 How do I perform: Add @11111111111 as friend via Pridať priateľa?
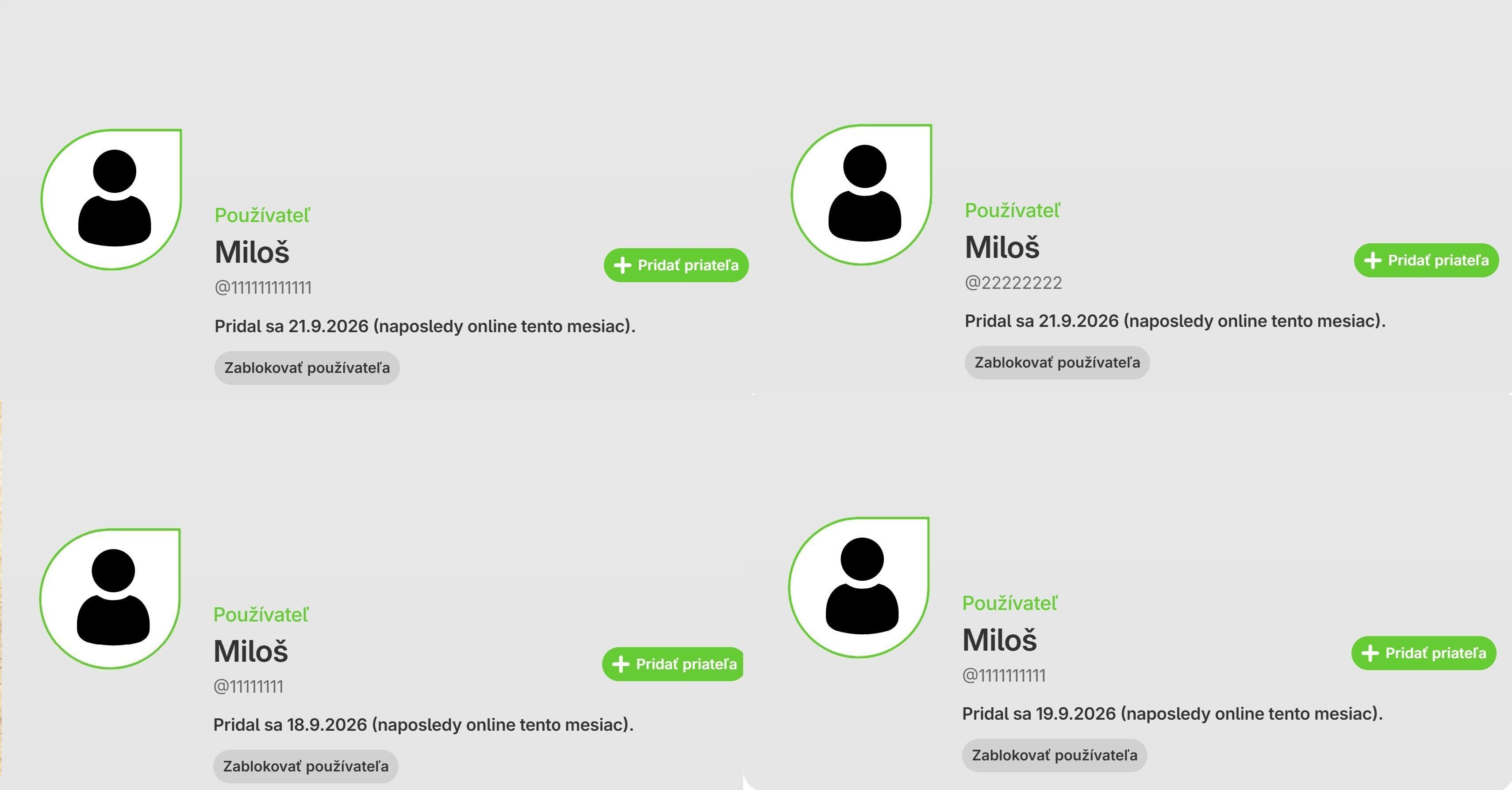[x=676, y=265]
